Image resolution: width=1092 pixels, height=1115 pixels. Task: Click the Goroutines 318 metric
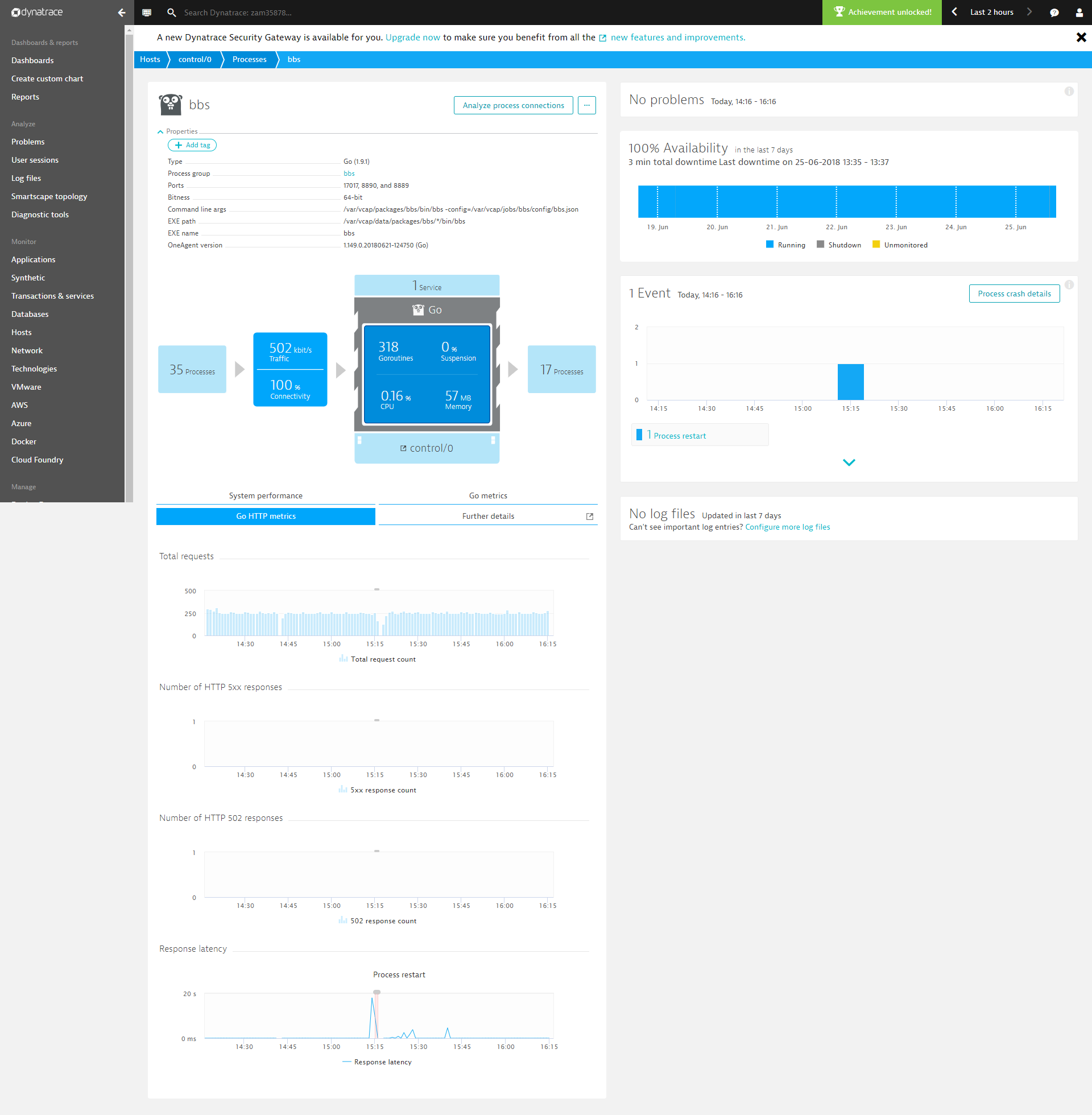click(x=395, y=350)
